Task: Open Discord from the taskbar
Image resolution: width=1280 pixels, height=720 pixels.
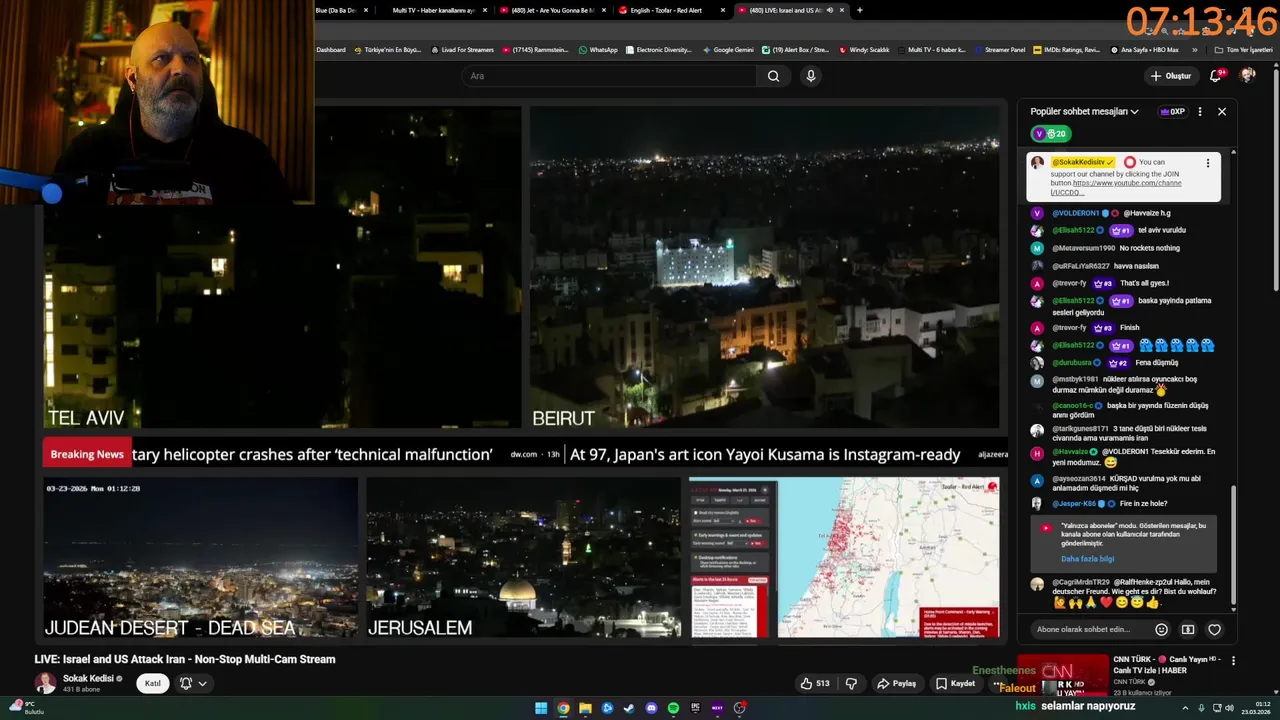Action: (651, 708)
